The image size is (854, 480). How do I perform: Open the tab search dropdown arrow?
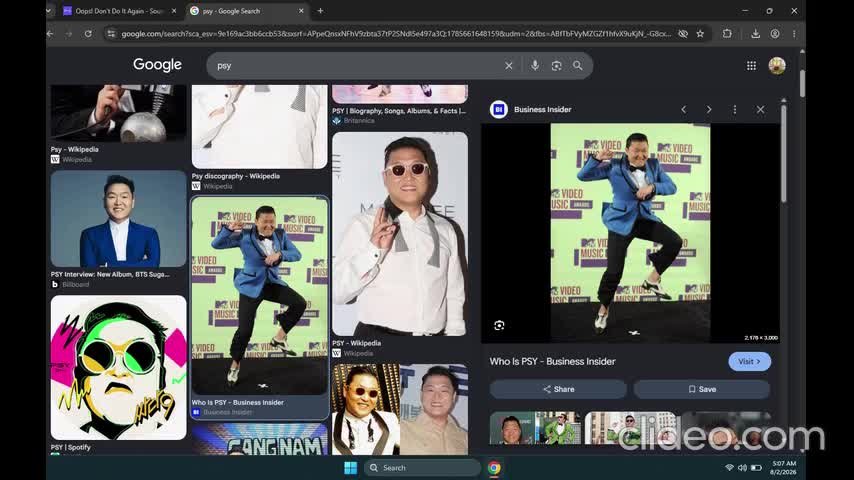click(x=50, y=11)
